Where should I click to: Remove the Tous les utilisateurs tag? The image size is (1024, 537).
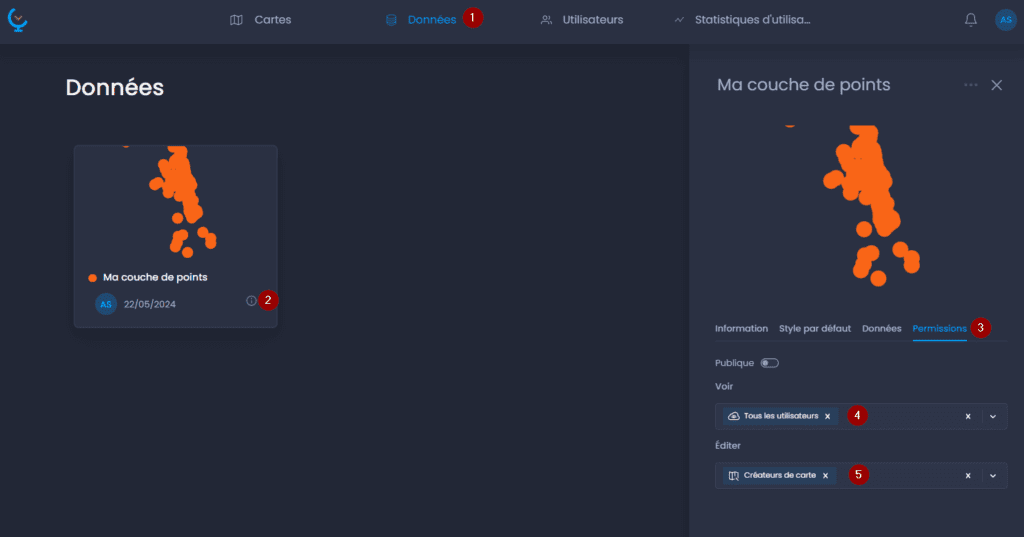827,416
